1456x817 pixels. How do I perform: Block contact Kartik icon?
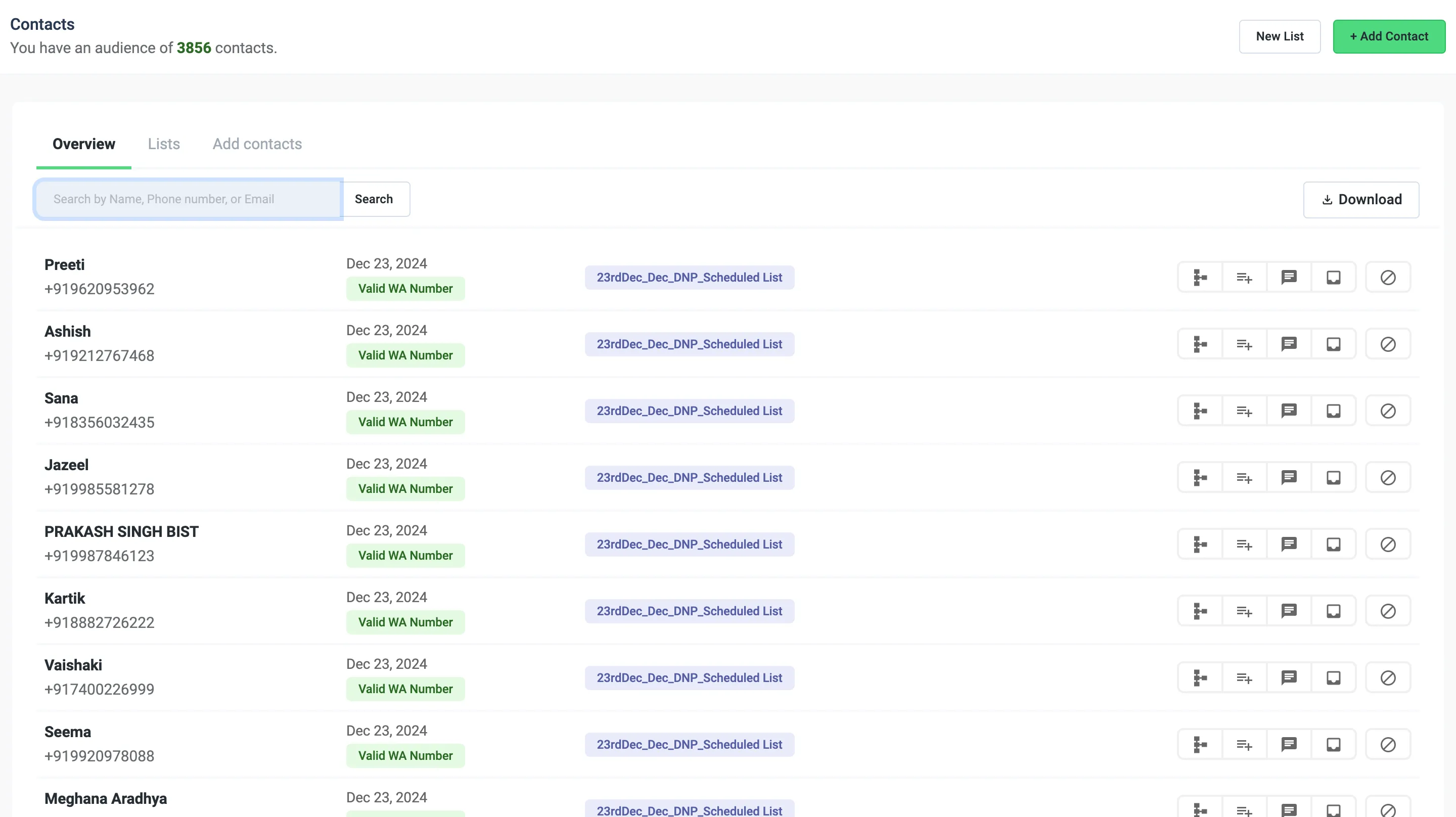pos(1388,611)
